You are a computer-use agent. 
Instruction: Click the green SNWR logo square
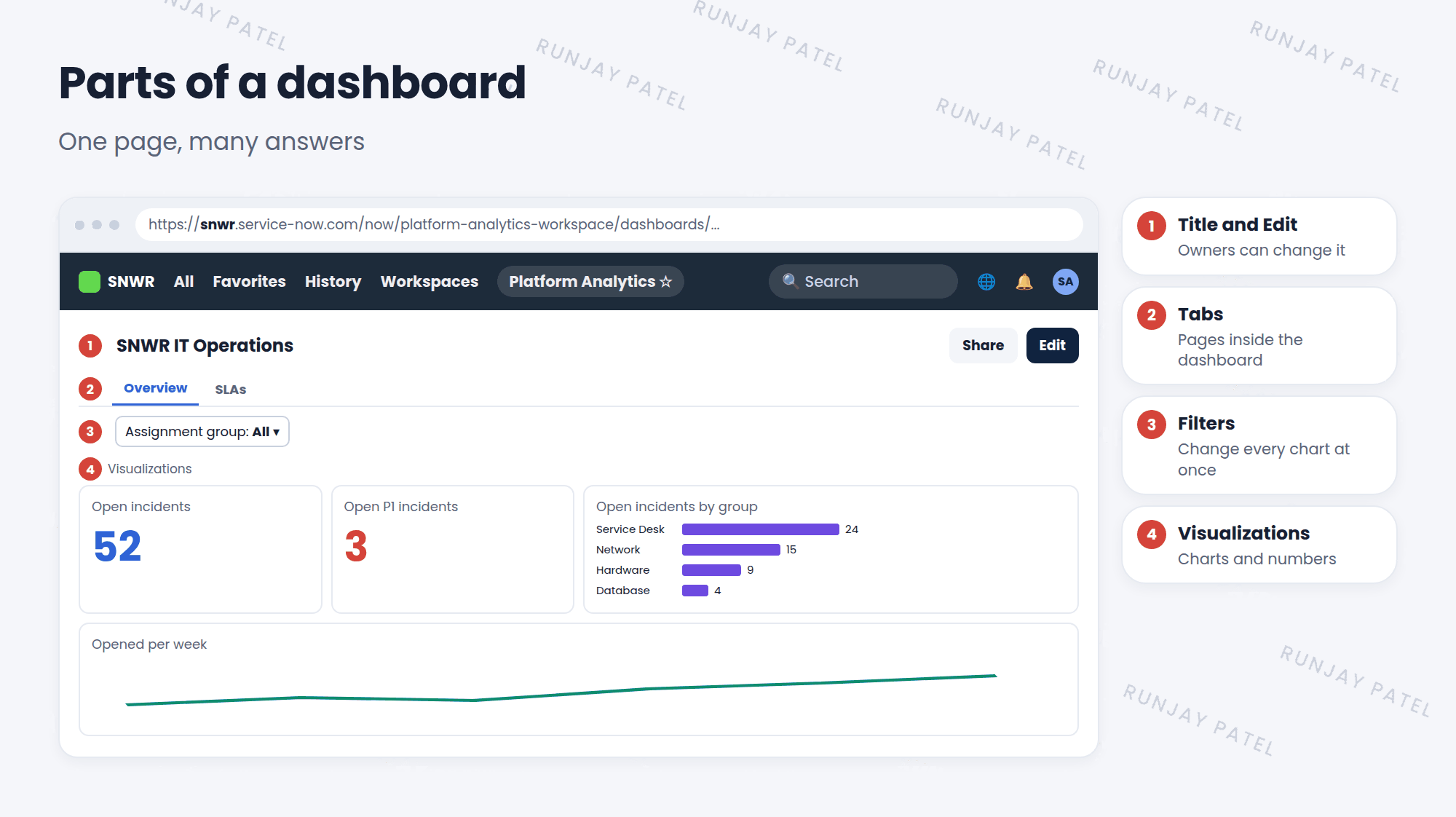pos(89,282)
